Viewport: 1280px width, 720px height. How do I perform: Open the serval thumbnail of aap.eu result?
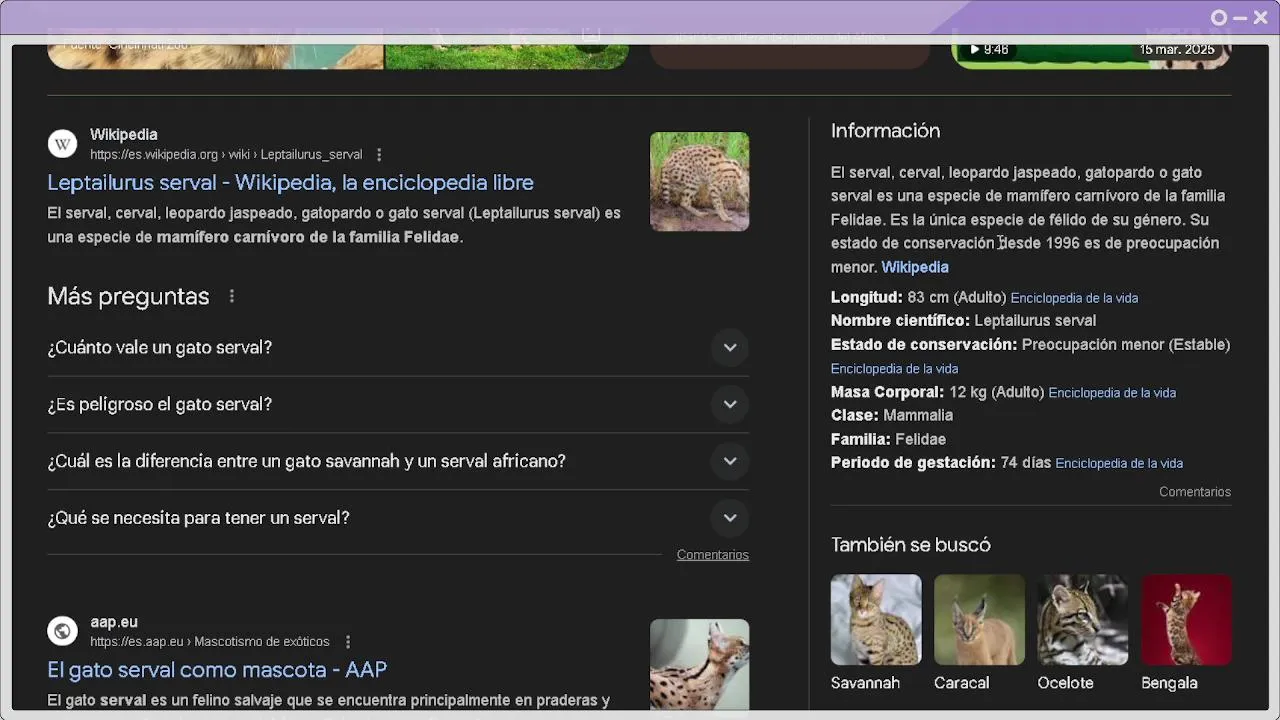tap(699, 664)
